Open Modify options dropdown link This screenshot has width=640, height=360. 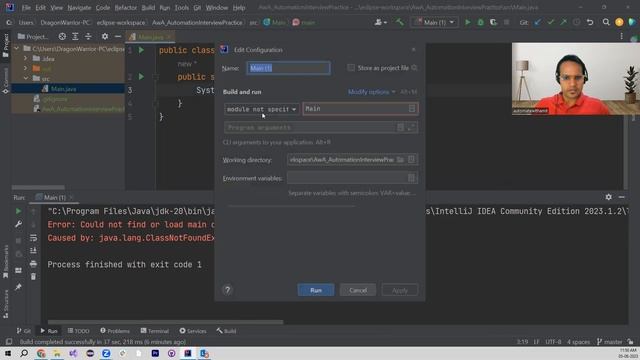click(x=371, y=92)
